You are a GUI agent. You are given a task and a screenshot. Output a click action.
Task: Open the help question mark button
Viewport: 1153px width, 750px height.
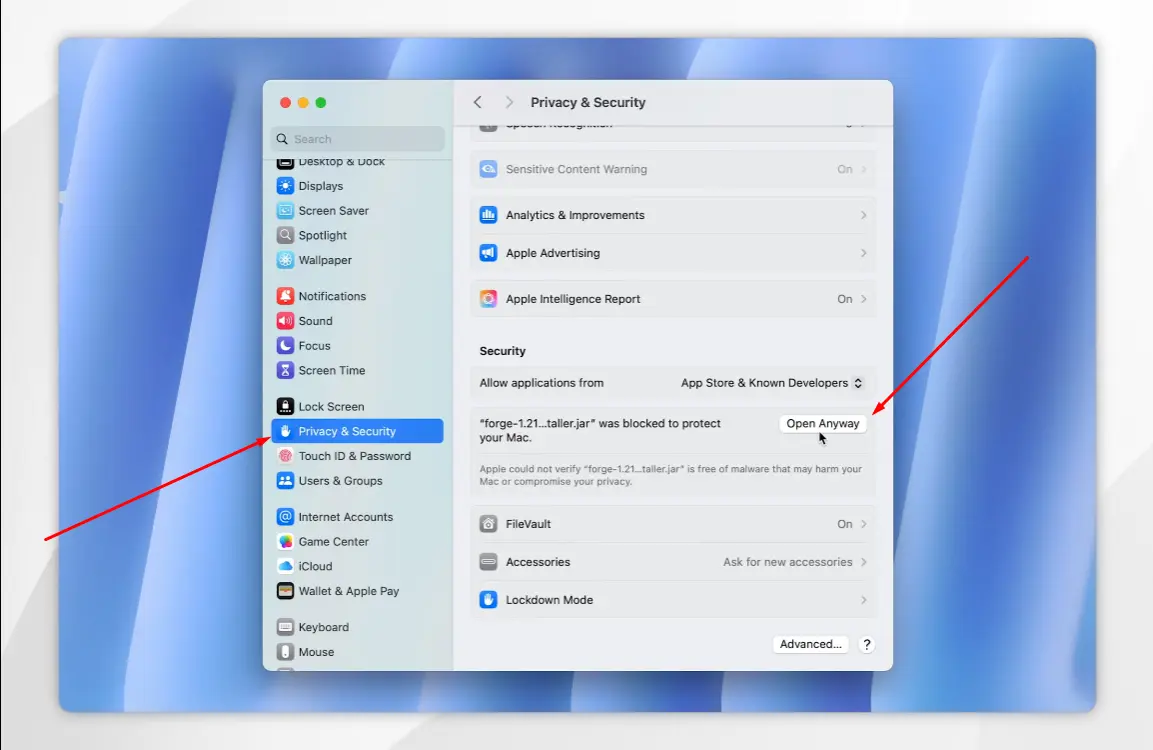tap(867, 644)
